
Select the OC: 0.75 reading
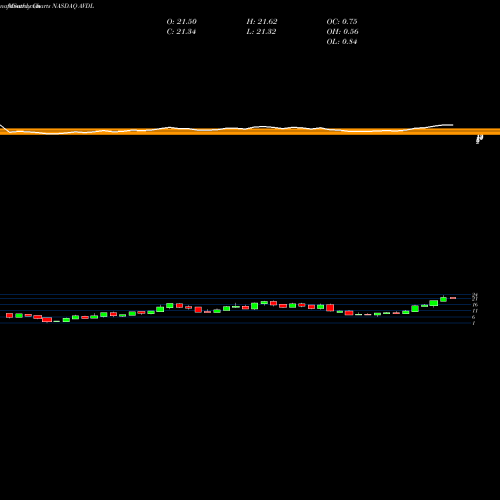(x=342, y=21)
